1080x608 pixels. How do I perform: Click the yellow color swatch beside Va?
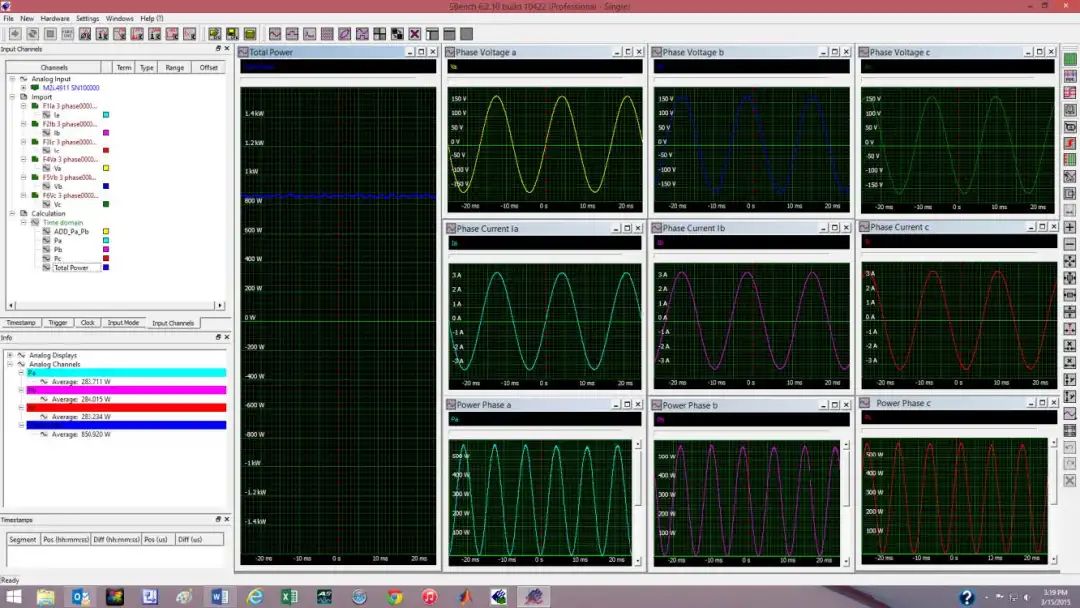pos(106,168)
